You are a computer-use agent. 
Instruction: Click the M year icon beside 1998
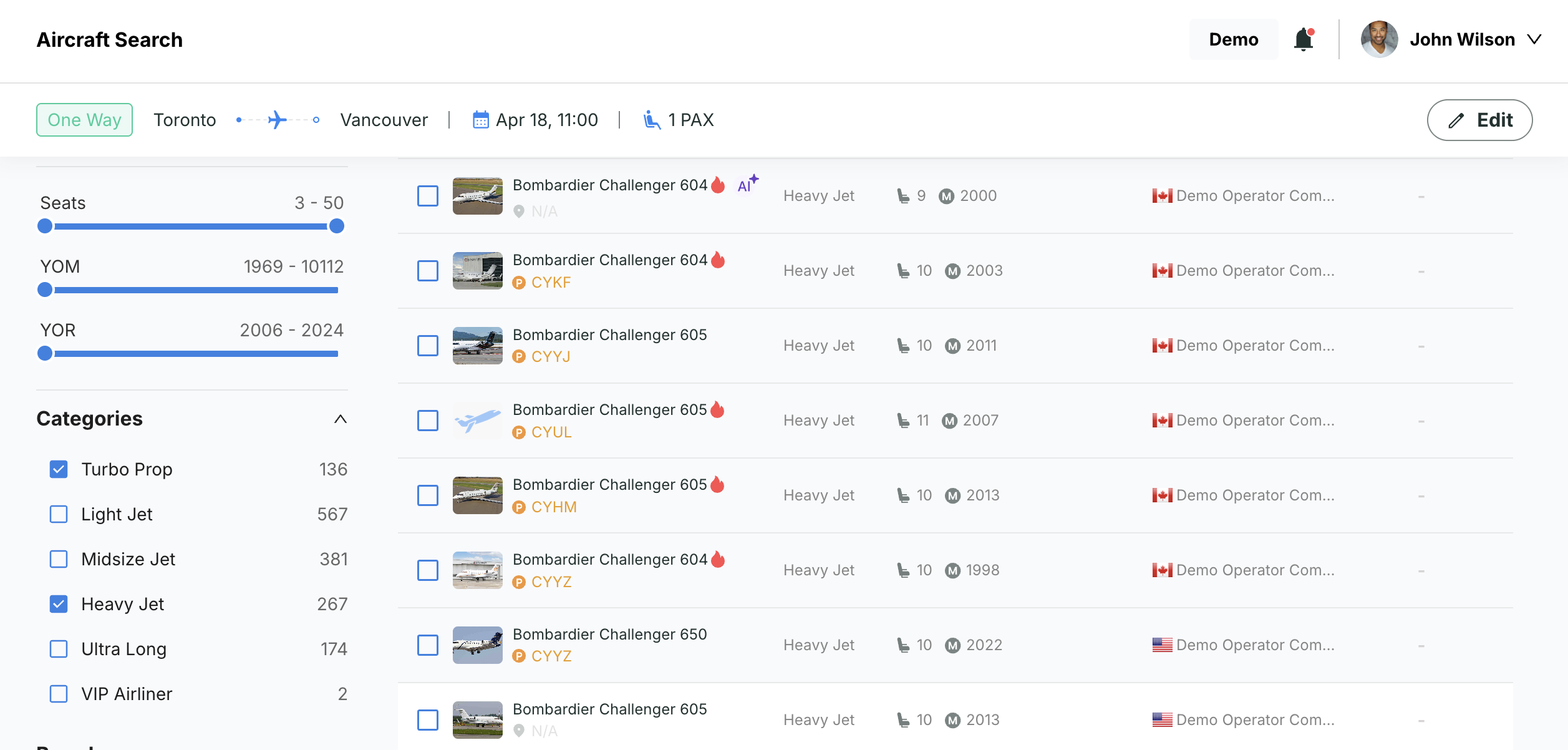(952, 570)
